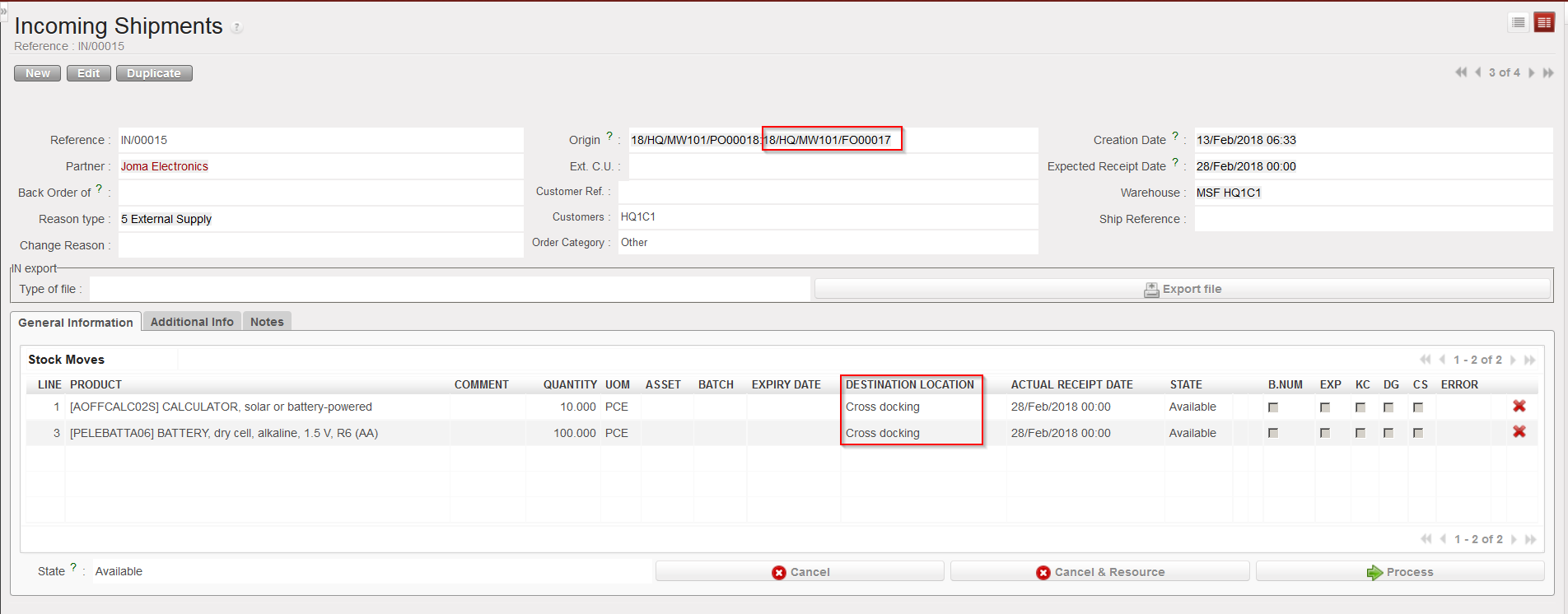
Task: Toggle CS checkbox for CALCULATOR line
Action: [x=1418, y=407]
